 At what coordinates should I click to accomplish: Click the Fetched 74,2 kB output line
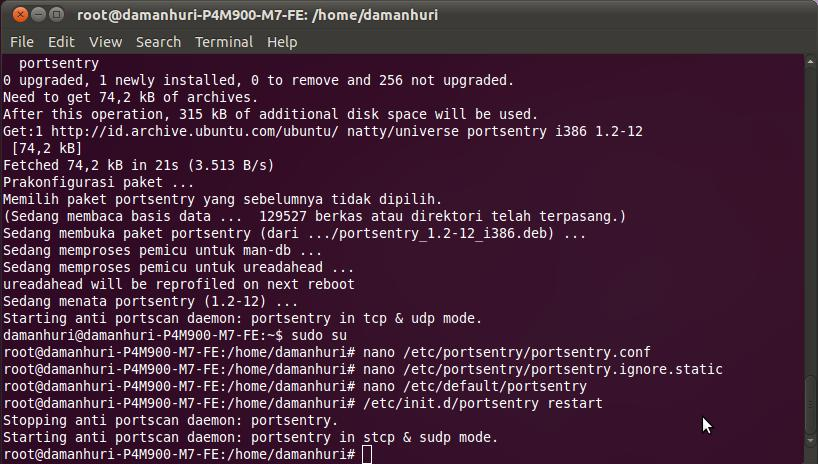tap(138, 165)
